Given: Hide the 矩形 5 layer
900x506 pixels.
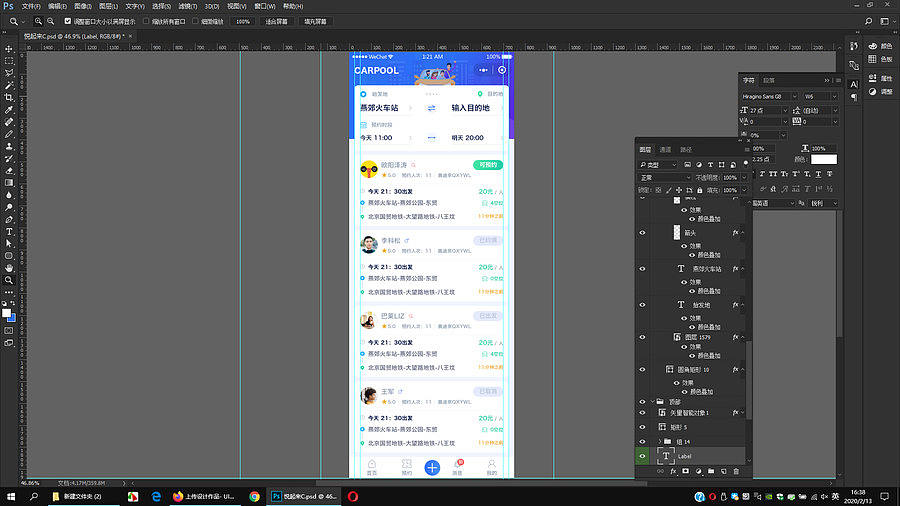Looking at the screenshot, I should click(642, 427).
